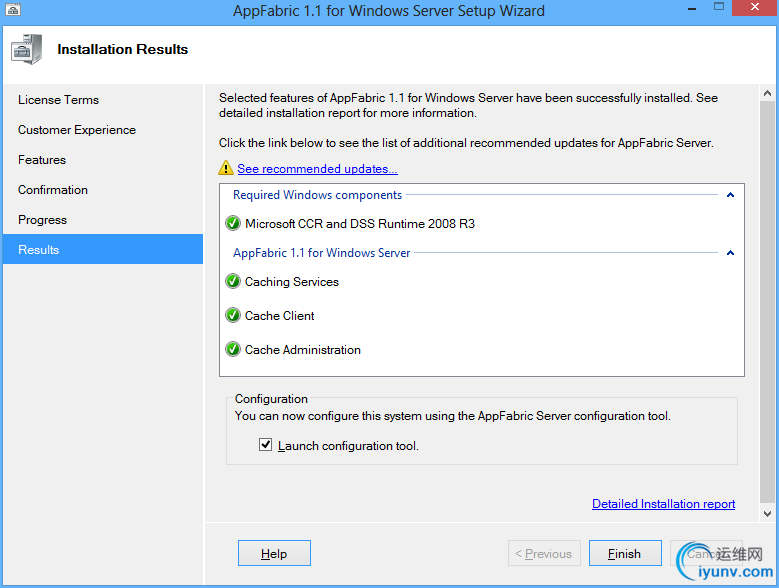Click the setup wizard title bar icon
Image resolution: width=779 pixels, height=588 pixels.
[13, 9]
